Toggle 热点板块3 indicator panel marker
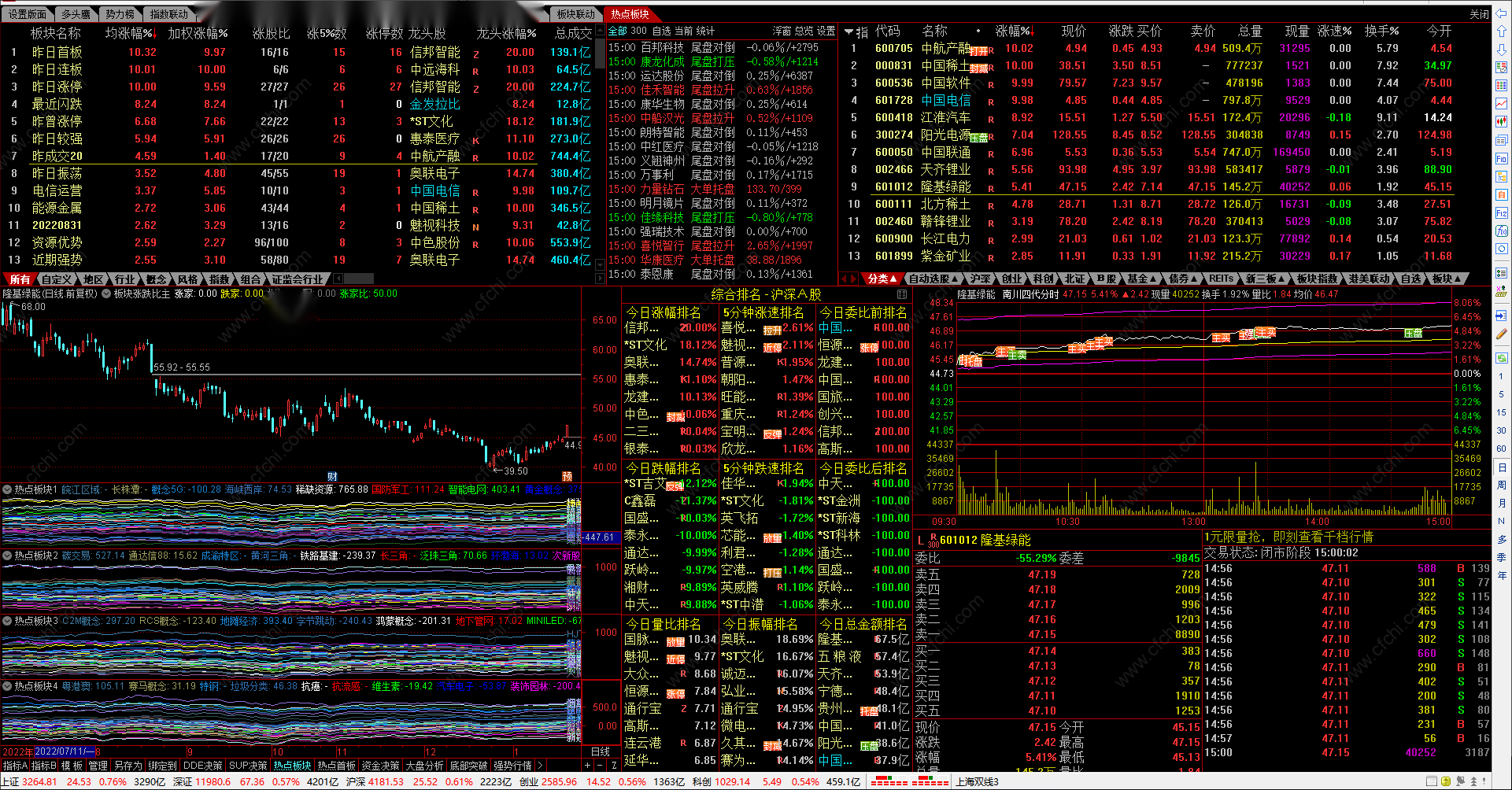The height and width of the screenshot is (790, 1512). (8, 621)
